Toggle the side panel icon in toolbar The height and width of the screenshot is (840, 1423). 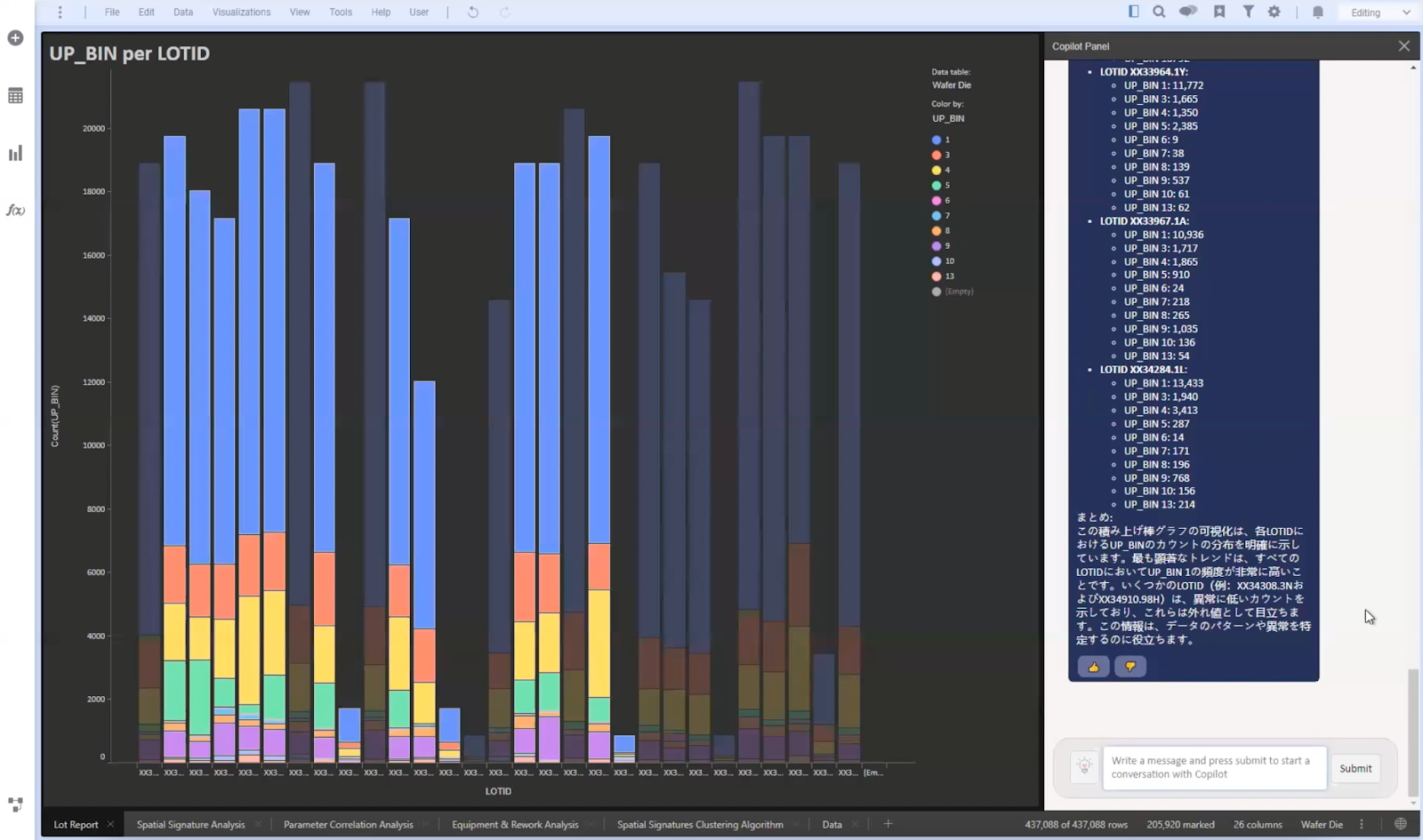coord(1133,12)
